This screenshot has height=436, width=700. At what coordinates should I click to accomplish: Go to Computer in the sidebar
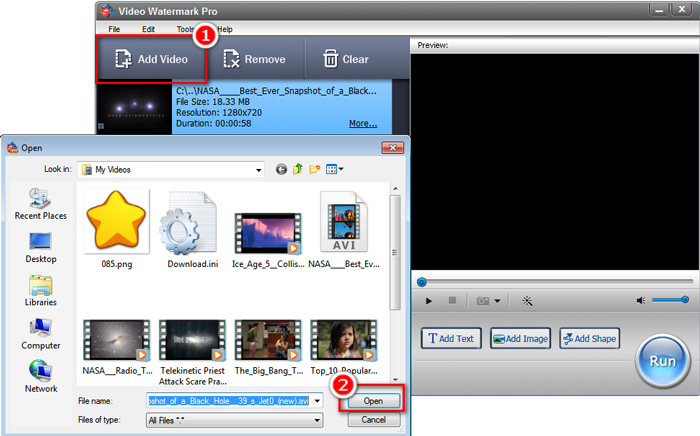41,334
